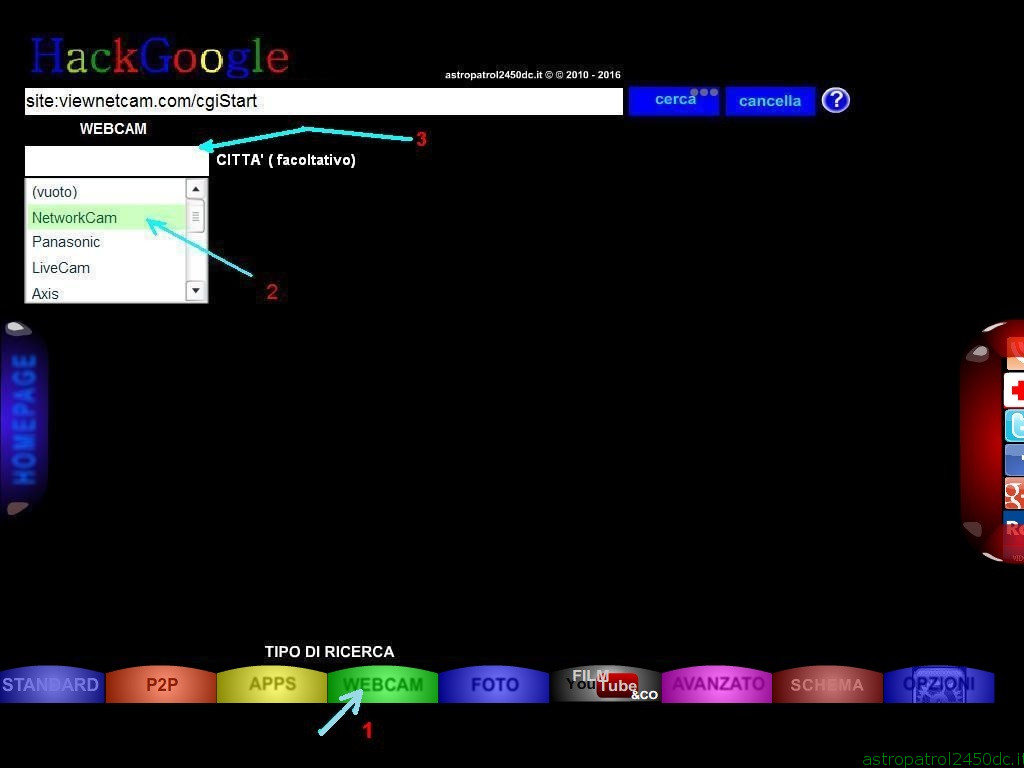Click the webcam list scroll-down arrow
This screenshot has height=768, width=1024.
click(x=196, y=291)
